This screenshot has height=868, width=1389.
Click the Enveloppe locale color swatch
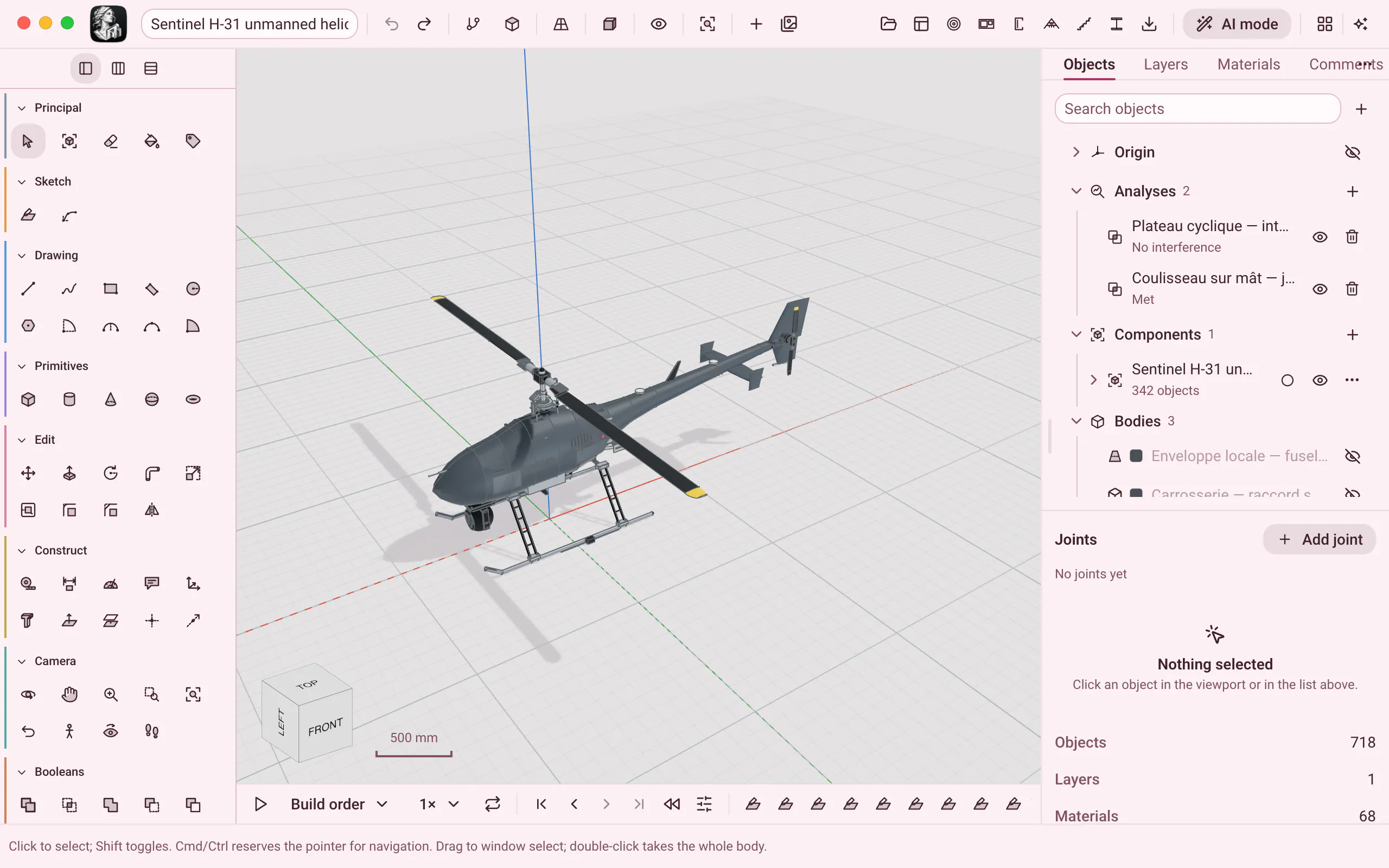point(1136,456)
